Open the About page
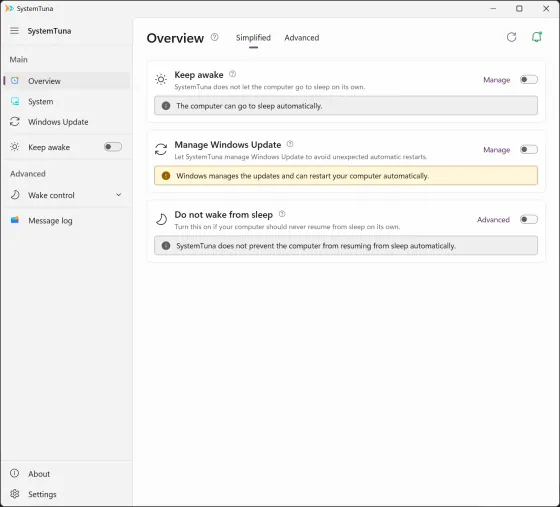This screenshot has width=560, height=507. point(67,474)
